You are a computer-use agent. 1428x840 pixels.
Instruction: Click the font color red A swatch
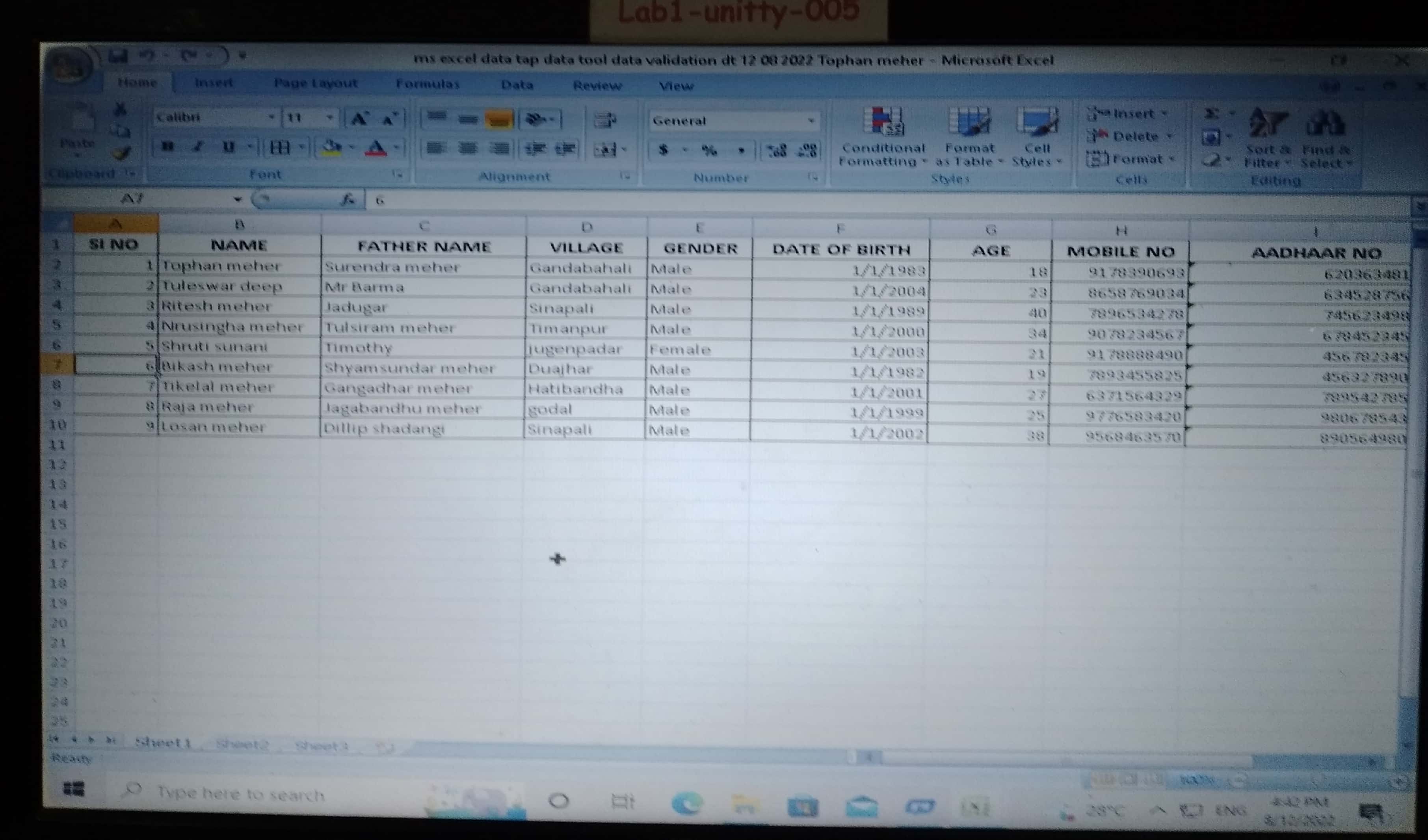coord(376,149)
